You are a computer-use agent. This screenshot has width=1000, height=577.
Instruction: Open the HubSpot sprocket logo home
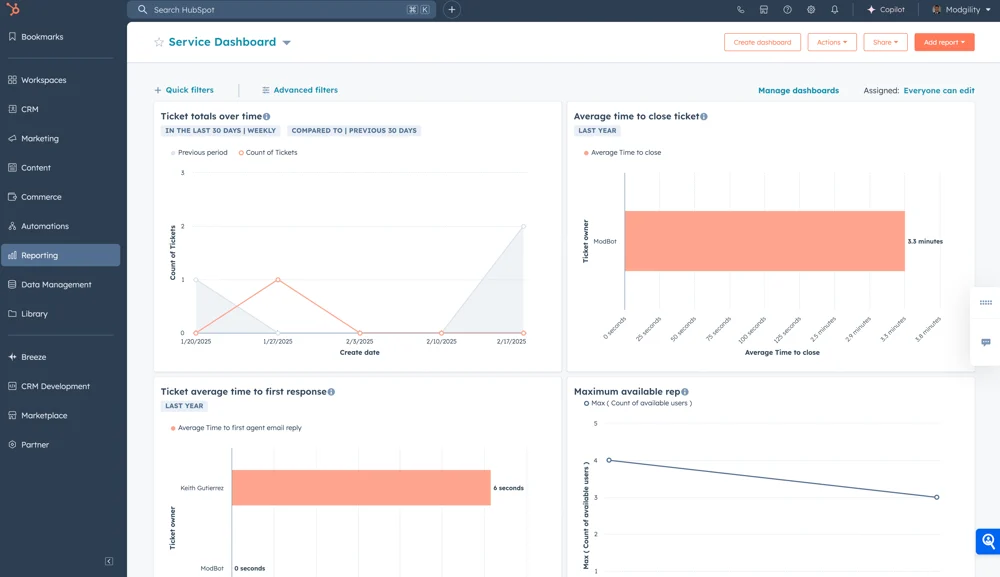13,10
